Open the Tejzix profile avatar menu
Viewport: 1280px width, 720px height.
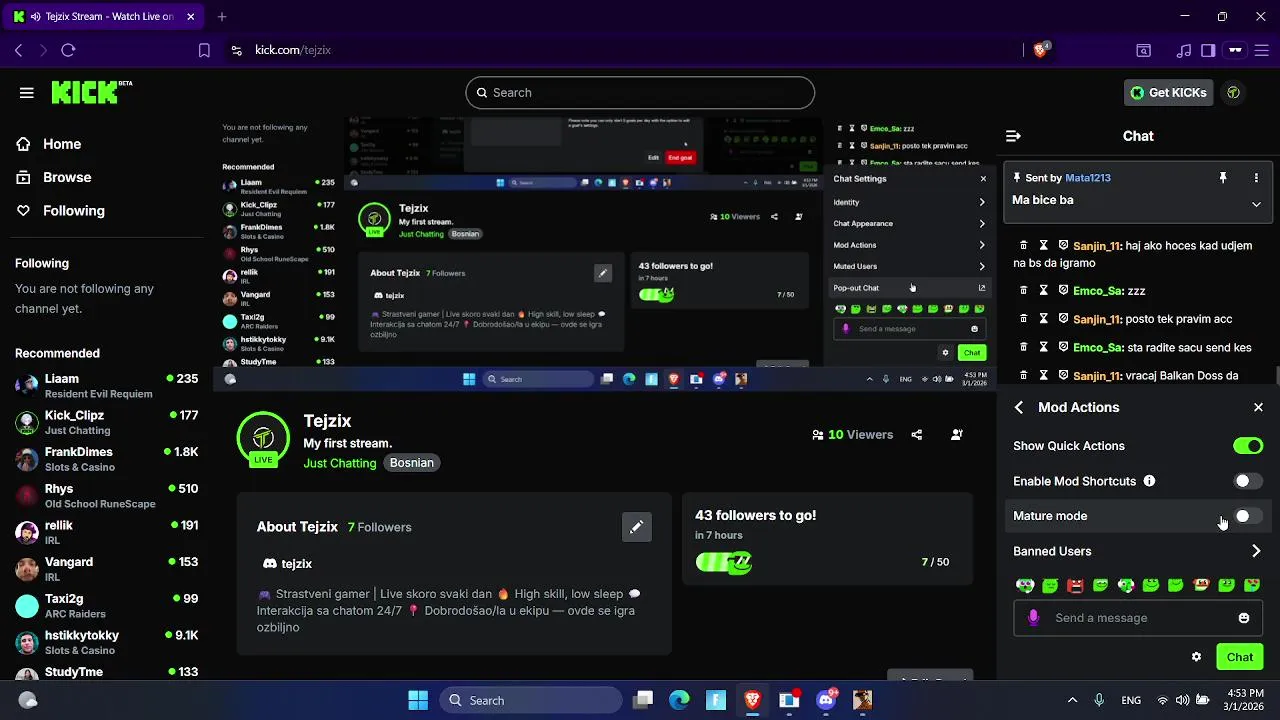click(x=1234, y=92)
